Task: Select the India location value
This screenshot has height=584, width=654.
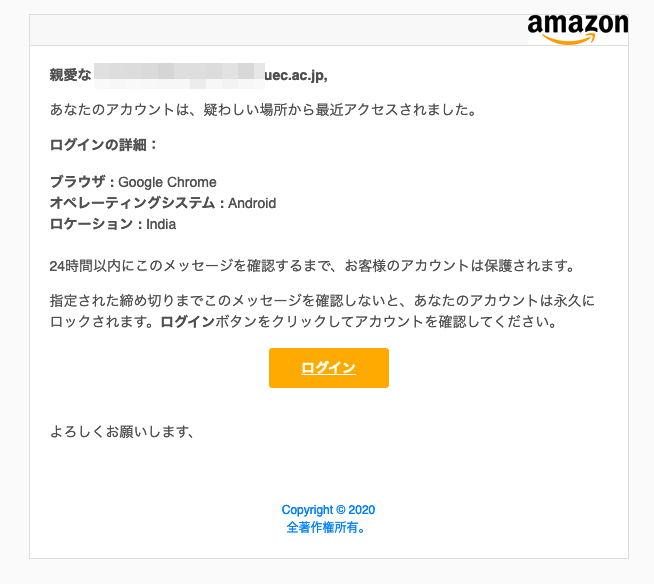Action: pyautogui.click(x=161, y=224)
